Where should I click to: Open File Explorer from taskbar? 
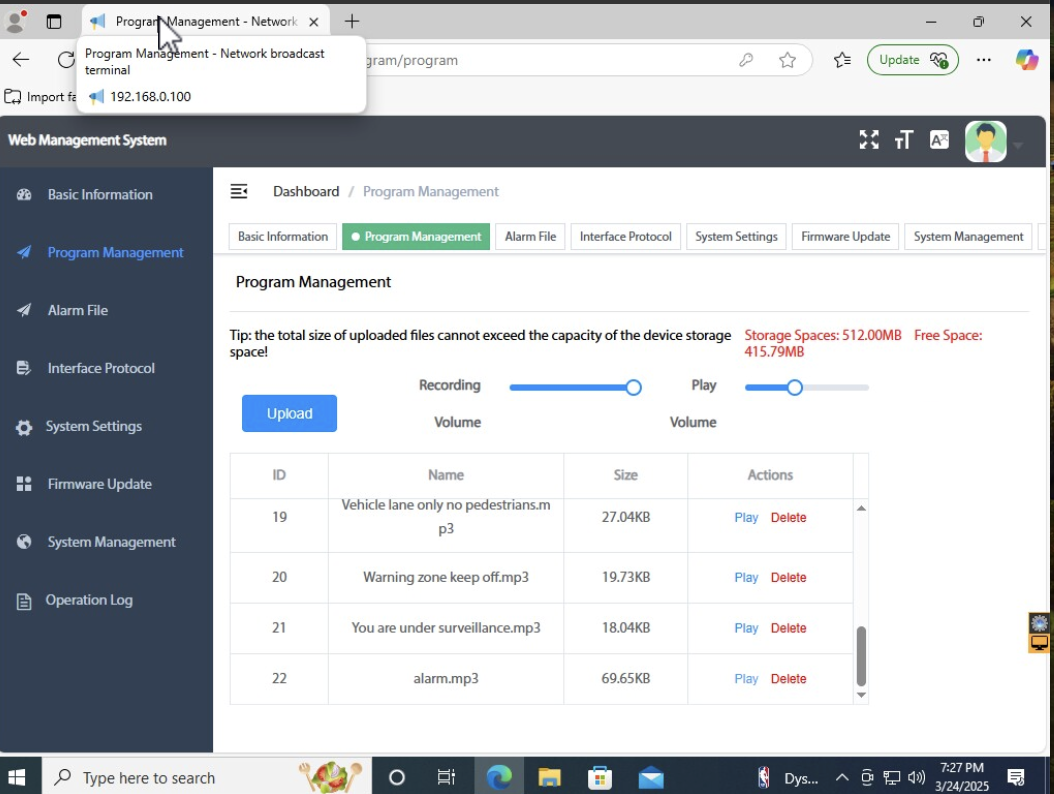point(549,778)
